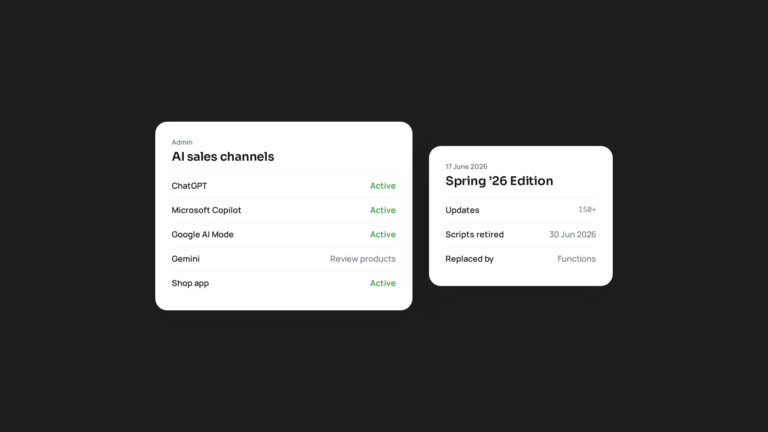The width and height of the screenshot is (768, 432).
Task: Click the Active status in the ChatGPT row
Action: click(383, 186)
